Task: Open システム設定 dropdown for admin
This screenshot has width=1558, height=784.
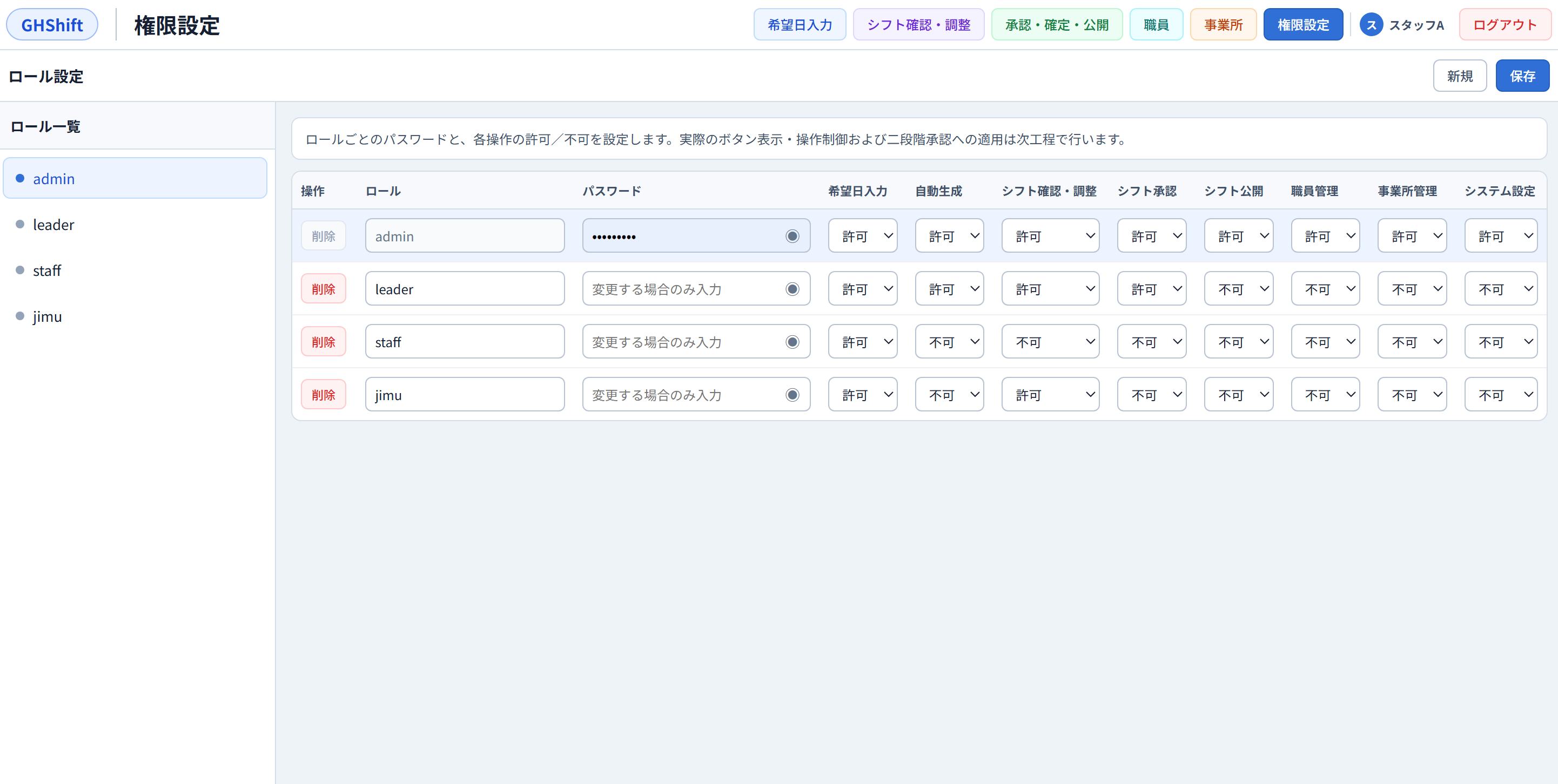Action: (1501, 236)
